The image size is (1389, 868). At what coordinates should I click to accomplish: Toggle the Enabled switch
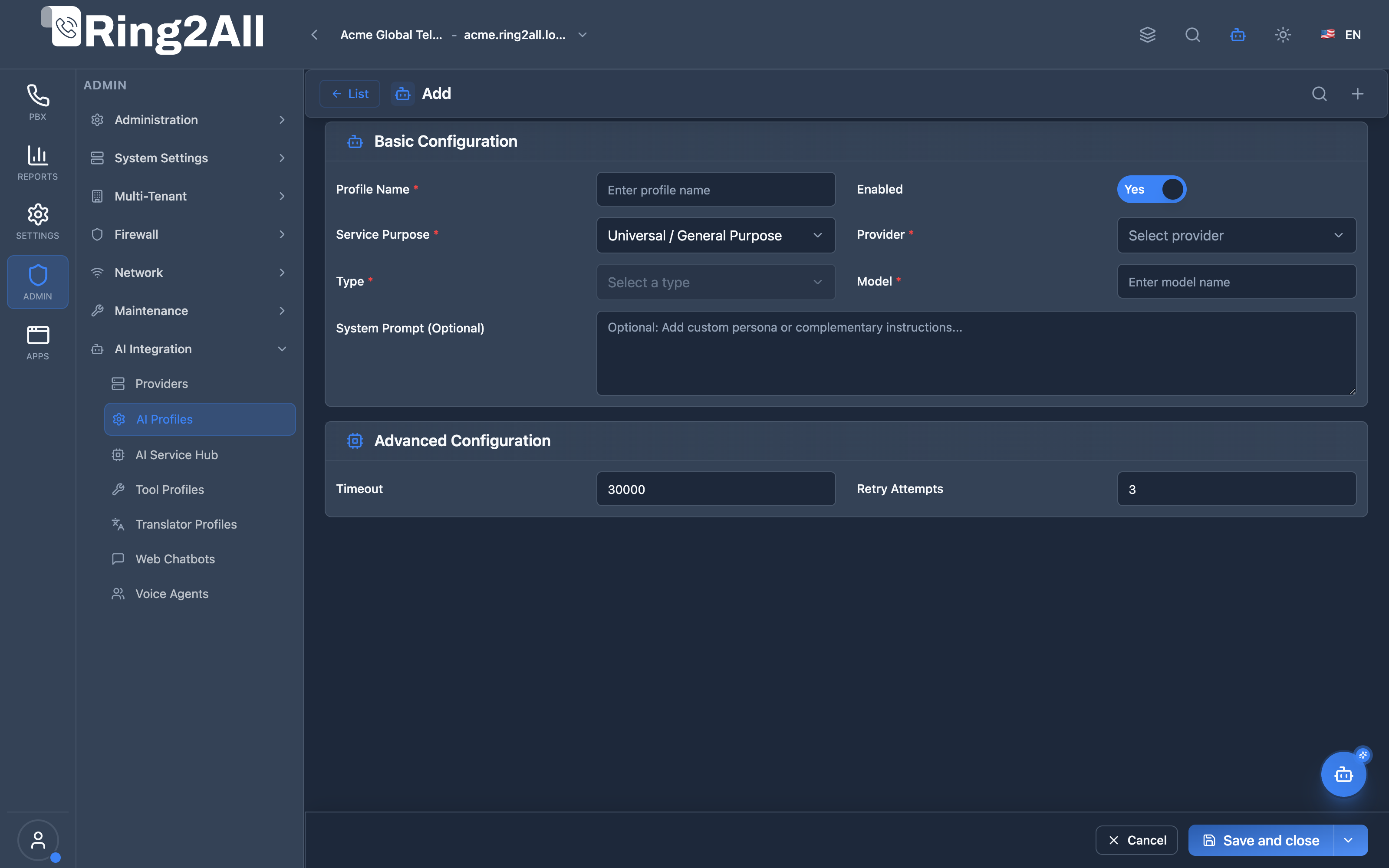click(1152, 190)
